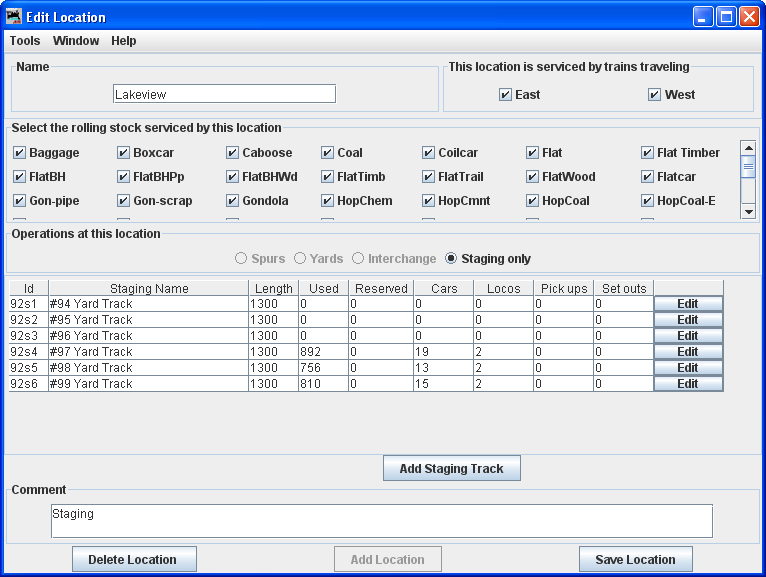The height and width of the screenshot is (577, 766).
Task: Click Add Staging Track button
Action: [x=452, y=468]
